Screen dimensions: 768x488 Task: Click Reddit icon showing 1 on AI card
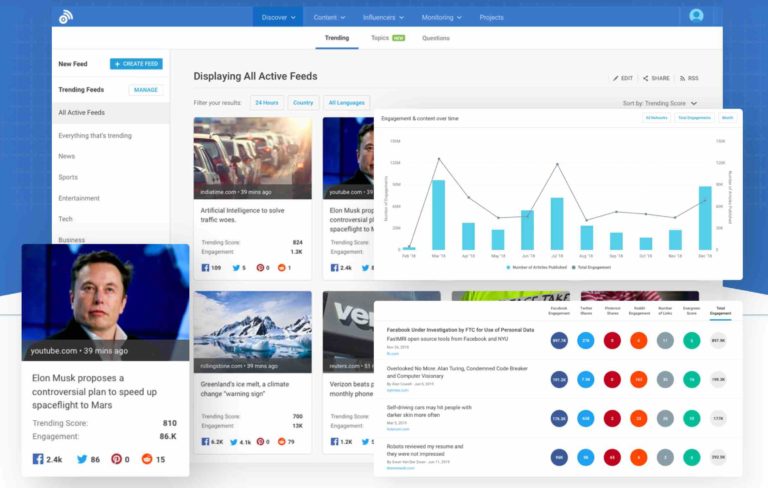pos(282,268)
